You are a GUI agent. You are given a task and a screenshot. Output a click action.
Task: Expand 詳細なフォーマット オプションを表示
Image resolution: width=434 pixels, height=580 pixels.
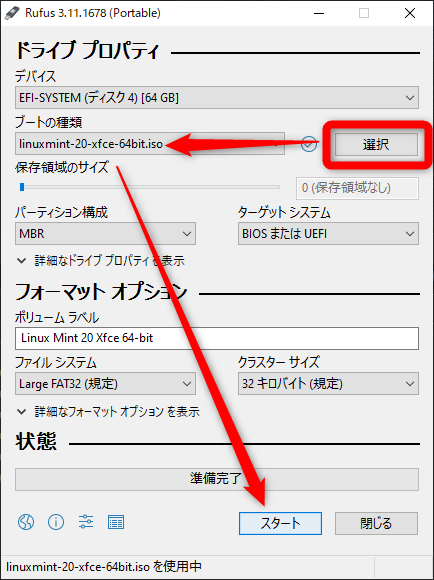click(108, 411)
